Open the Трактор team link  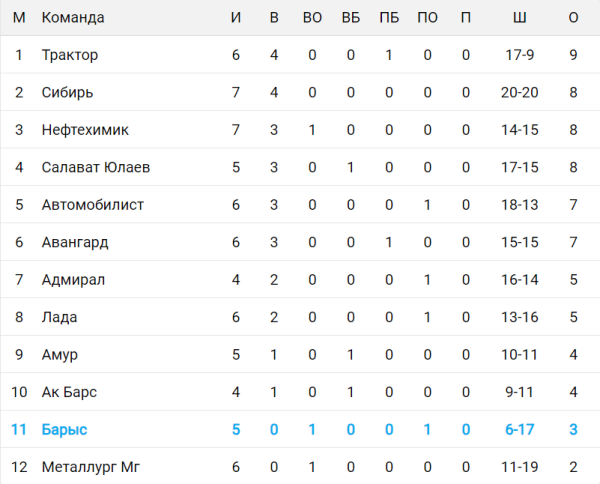(70, 55)
